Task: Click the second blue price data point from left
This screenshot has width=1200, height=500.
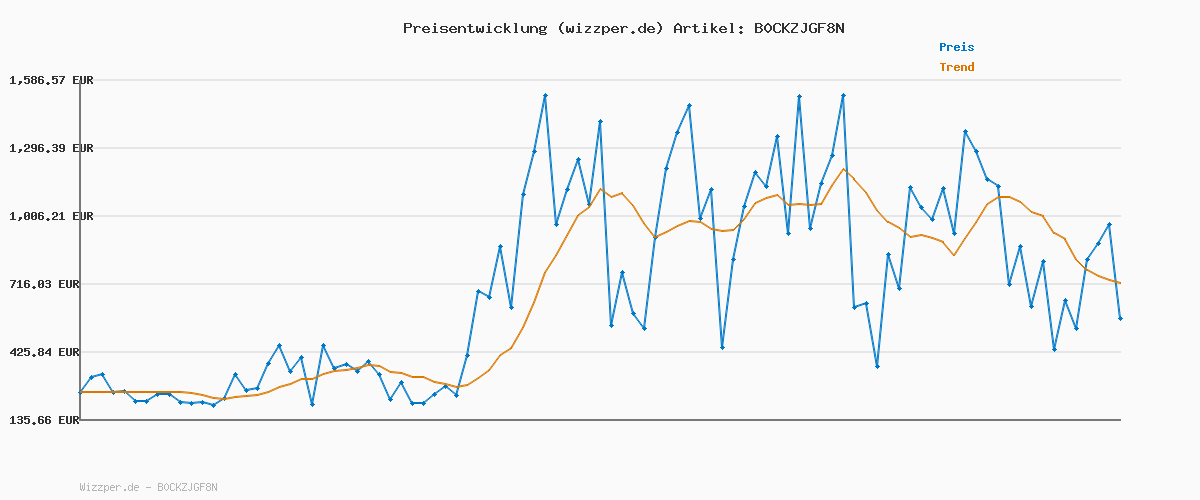Action: pos(91,377)
